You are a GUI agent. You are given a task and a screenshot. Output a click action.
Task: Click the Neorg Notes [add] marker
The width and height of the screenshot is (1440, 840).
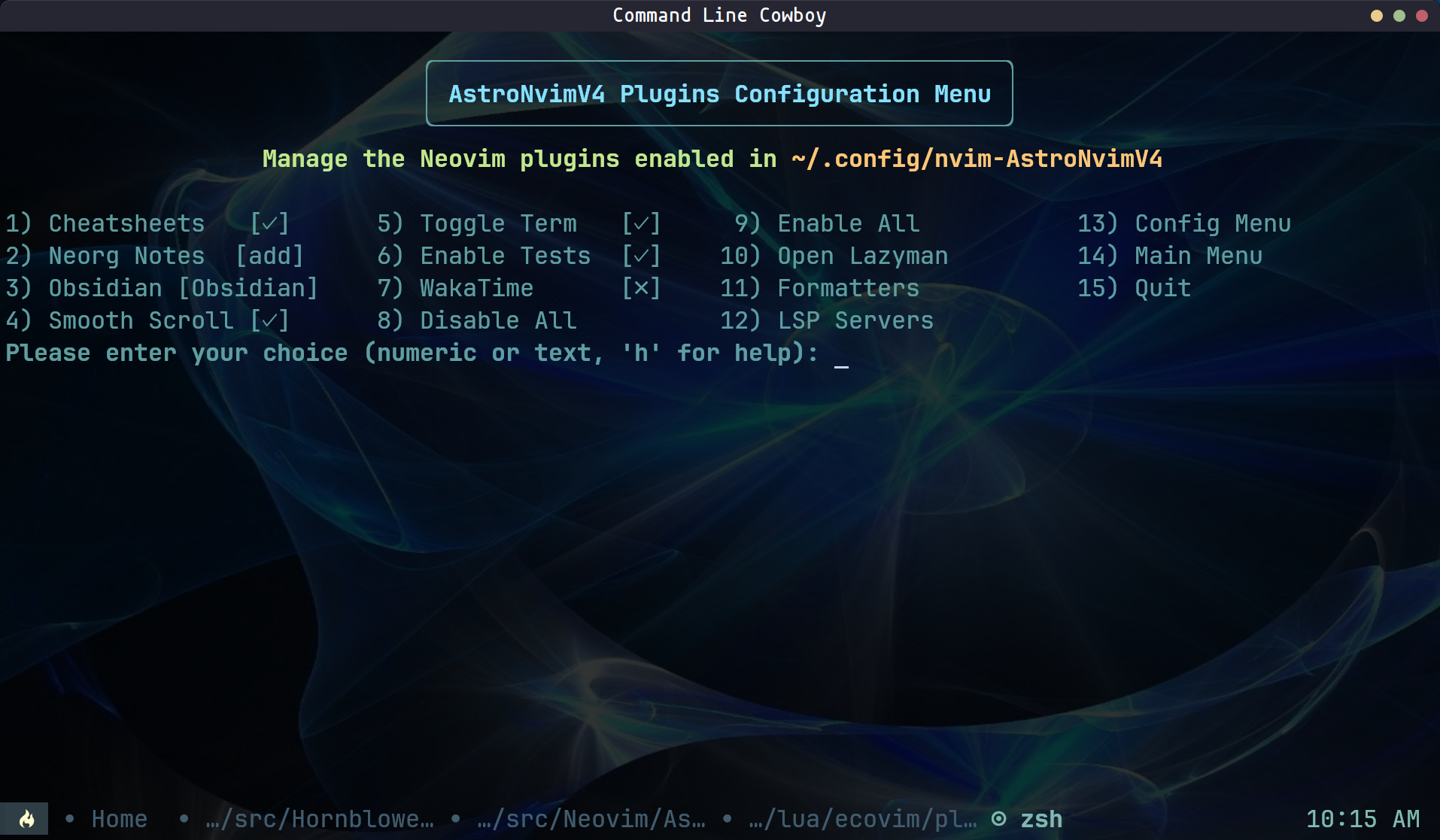pos(269,256)
